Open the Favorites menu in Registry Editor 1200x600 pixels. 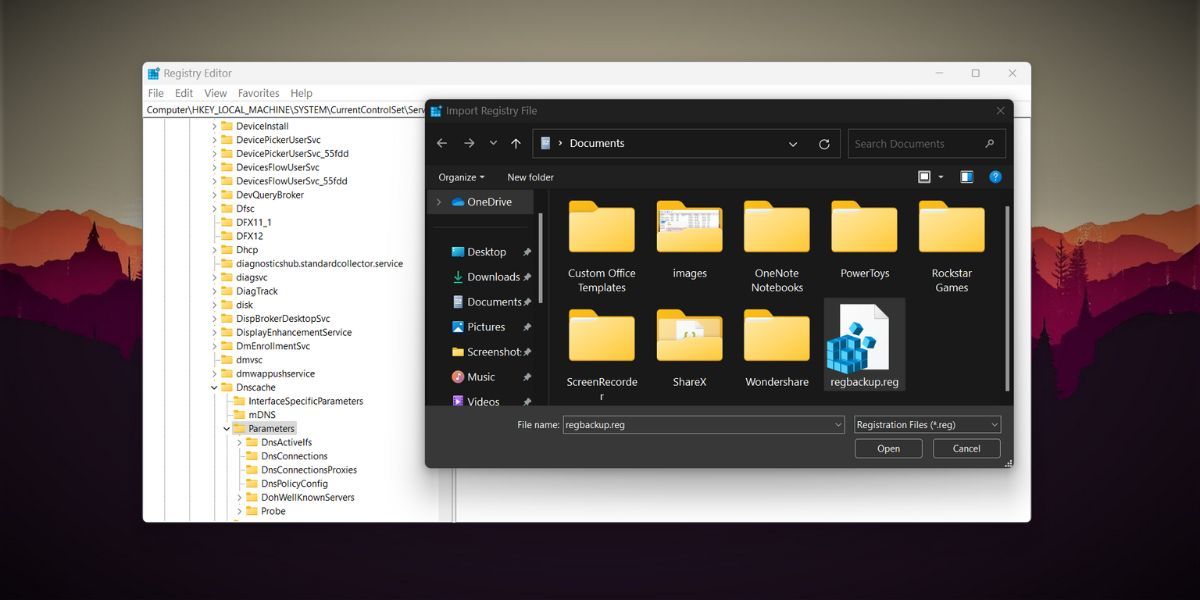tap(258, 92)
